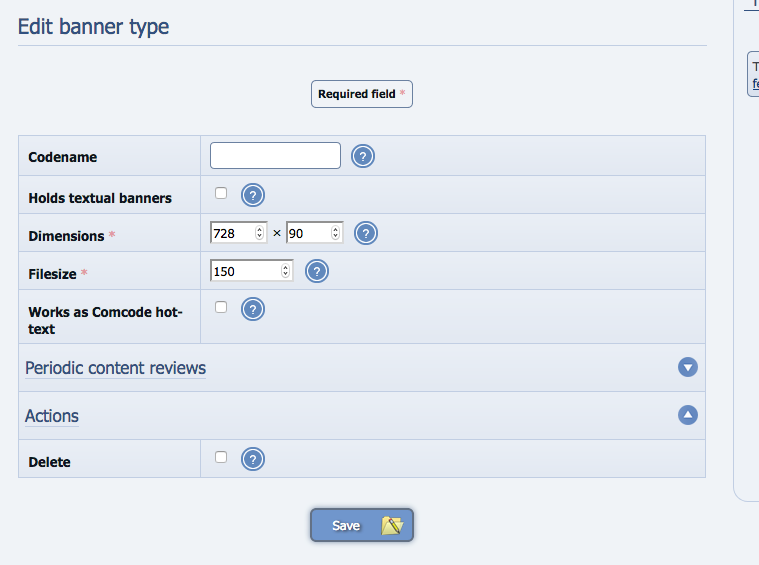Click the folder icon on Save button
759x565 pixels.
(392, 525)
